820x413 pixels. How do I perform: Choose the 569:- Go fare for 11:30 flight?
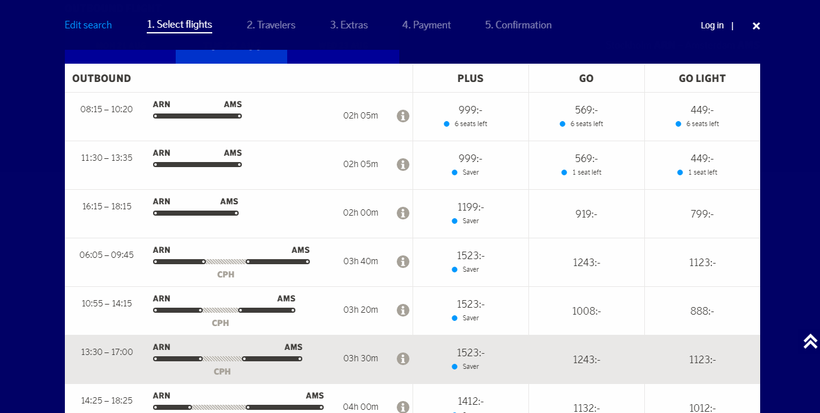586,158
